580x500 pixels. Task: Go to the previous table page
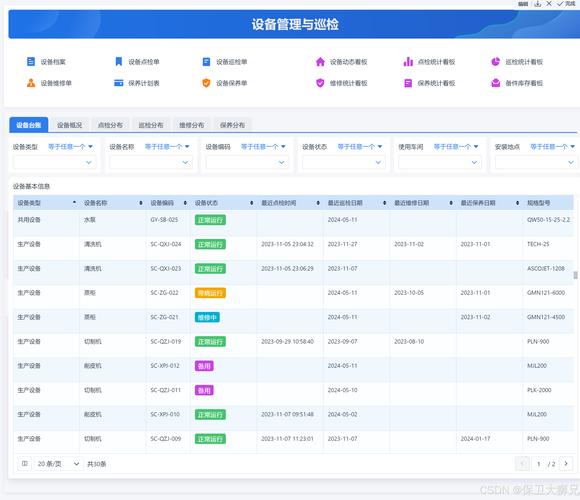point(522,463)
